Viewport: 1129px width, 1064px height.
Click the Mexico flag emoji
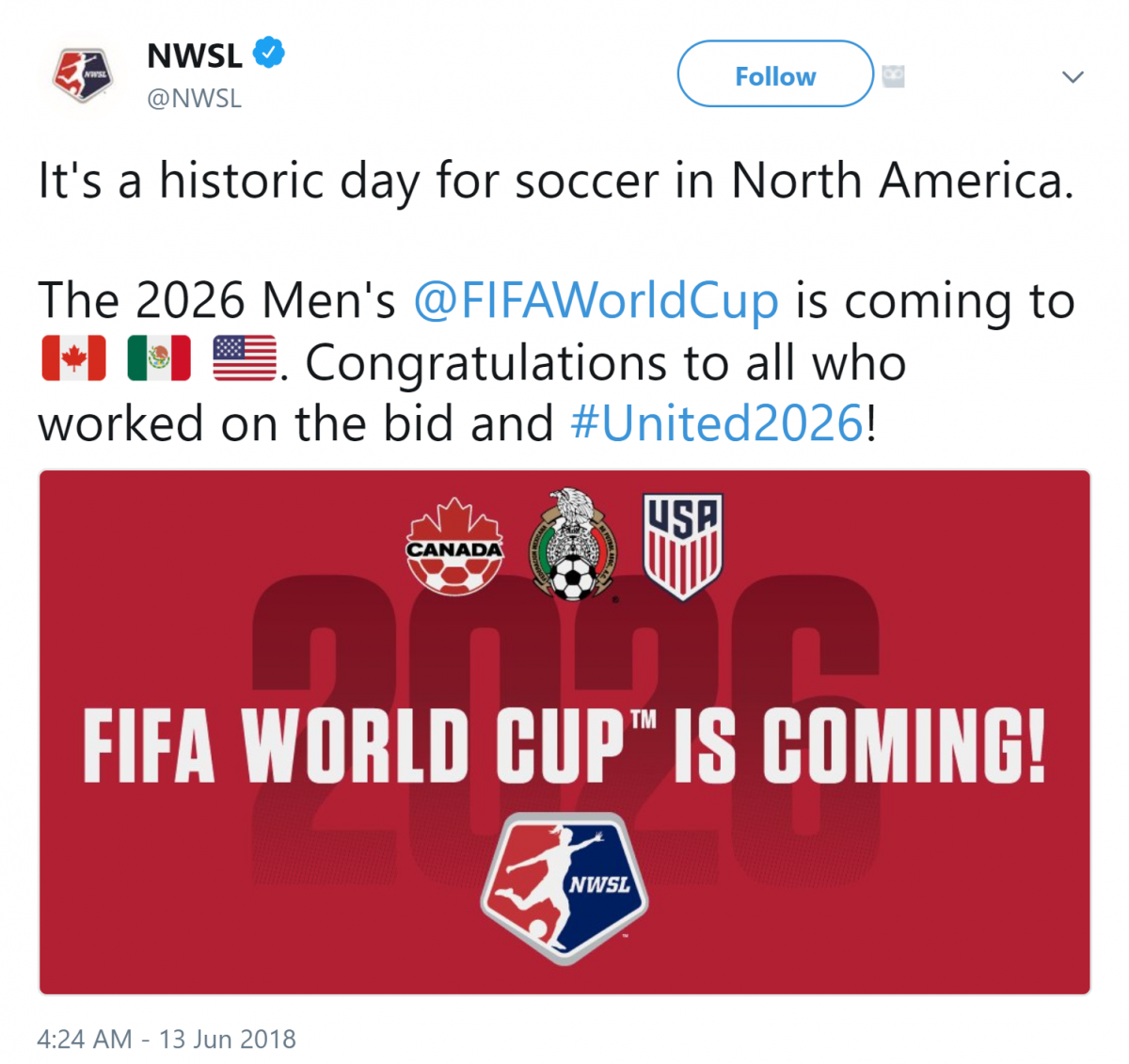coord(159,358)
